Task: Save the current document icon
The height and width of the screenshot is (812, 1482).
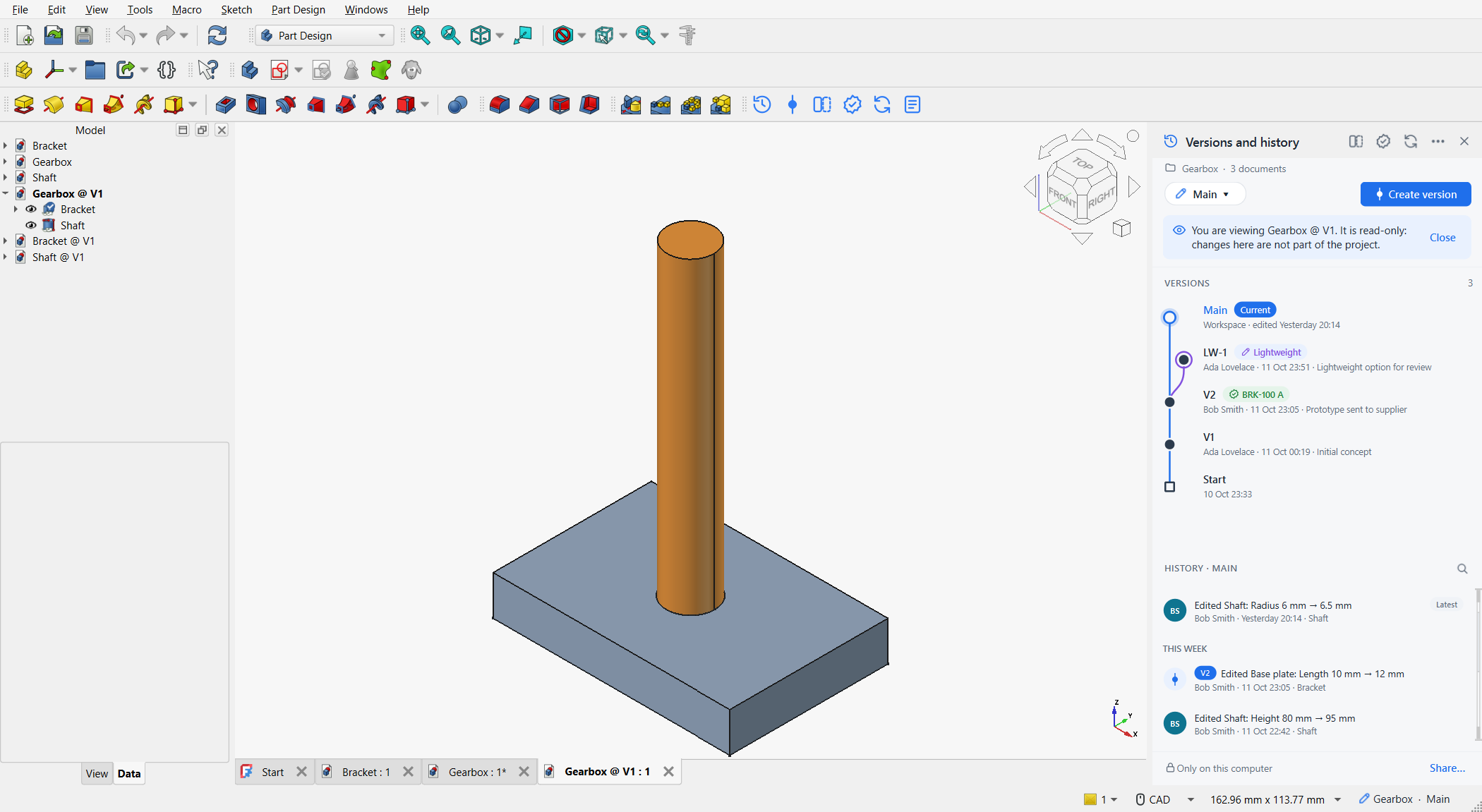Action: pos(84,35)
